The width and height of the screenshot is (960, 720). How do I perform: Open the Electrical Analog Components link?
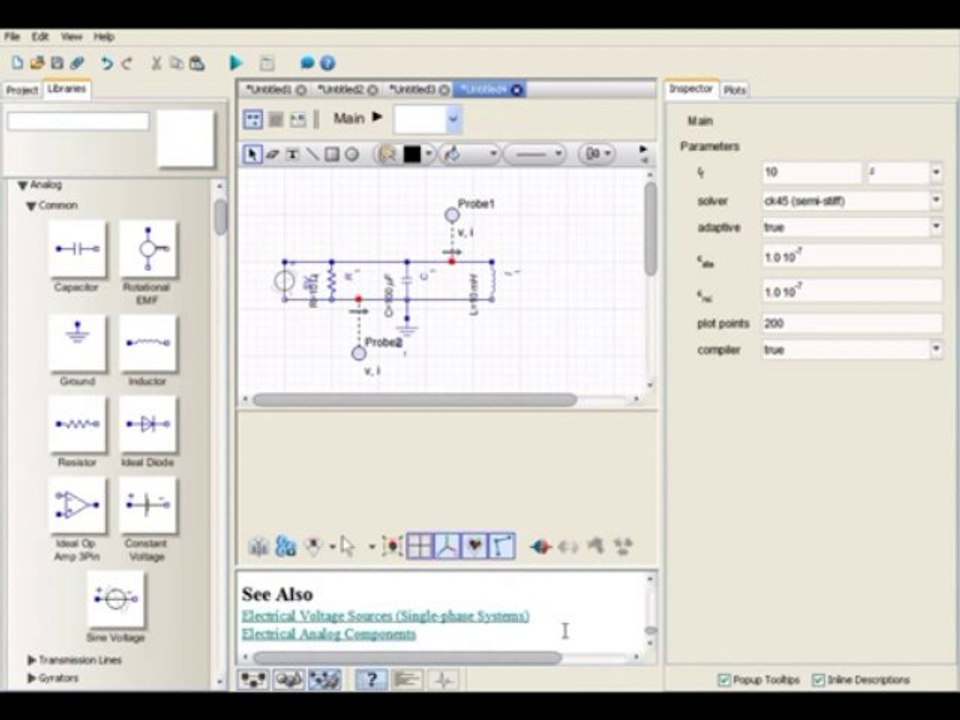[x=329, y=634]
